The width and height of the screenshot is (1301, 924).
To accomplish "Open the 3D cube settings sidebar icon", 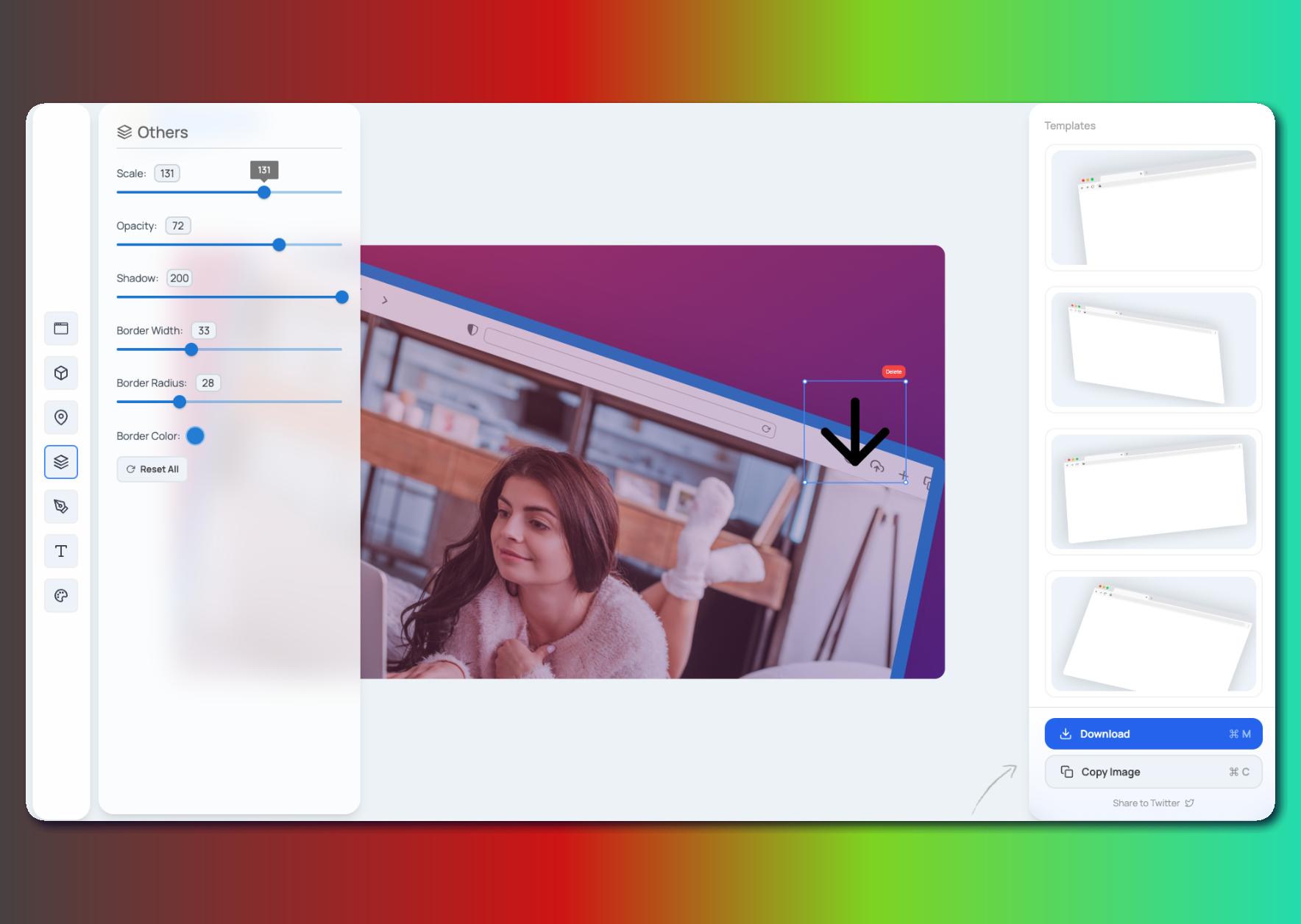I will pyautogui.click(x=61, y=373).
